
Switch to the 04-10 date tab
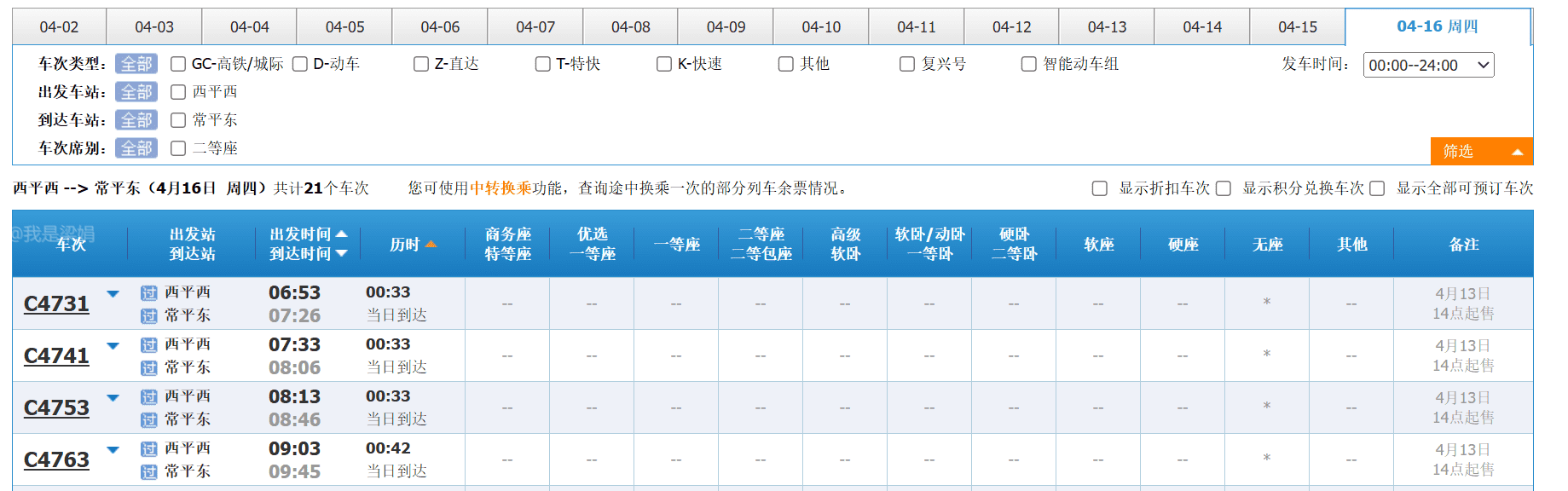click(820, 27)
